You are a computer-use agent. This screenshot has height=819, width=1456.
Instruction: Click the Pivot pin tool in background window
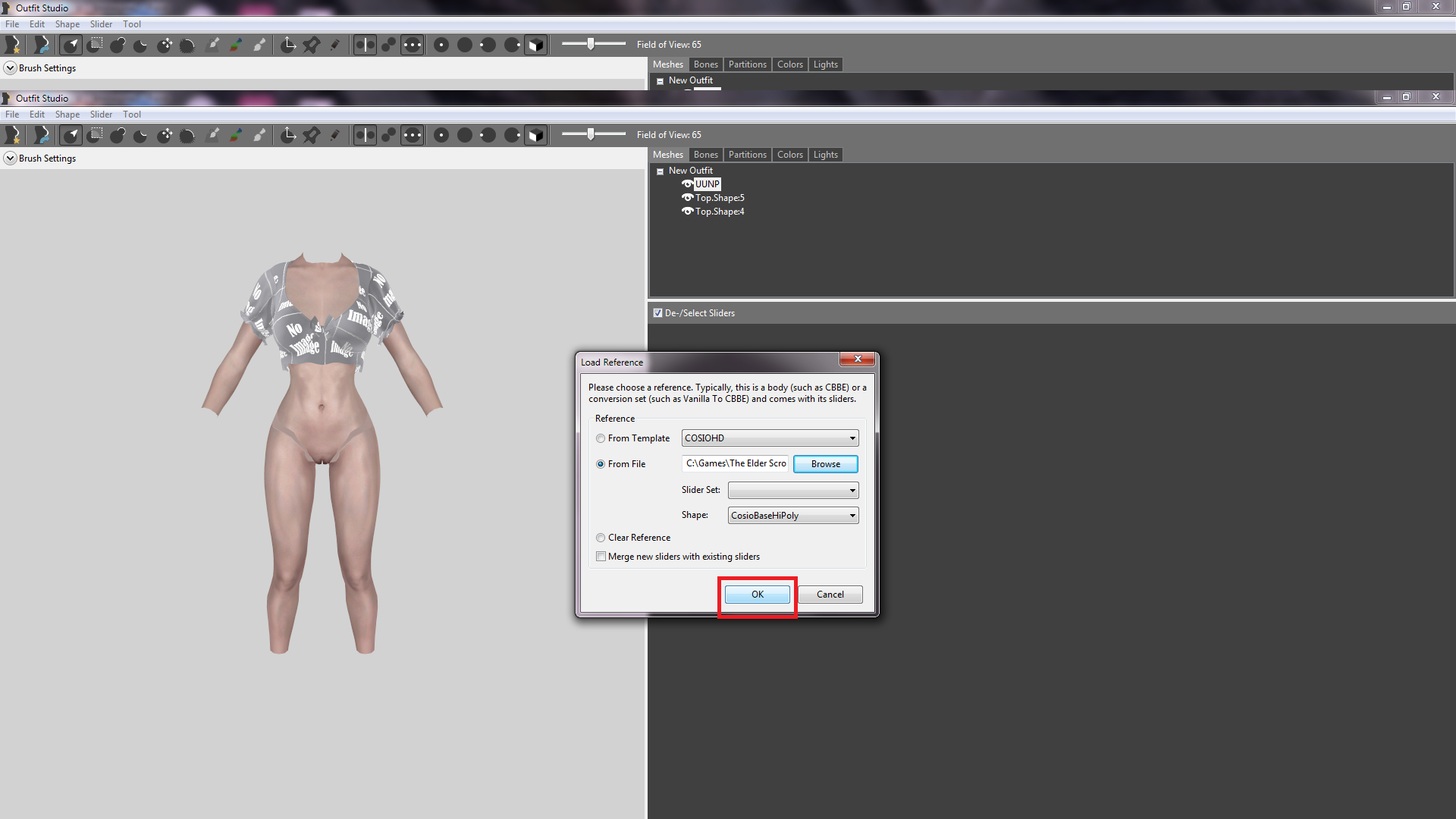tap(312, 45)
